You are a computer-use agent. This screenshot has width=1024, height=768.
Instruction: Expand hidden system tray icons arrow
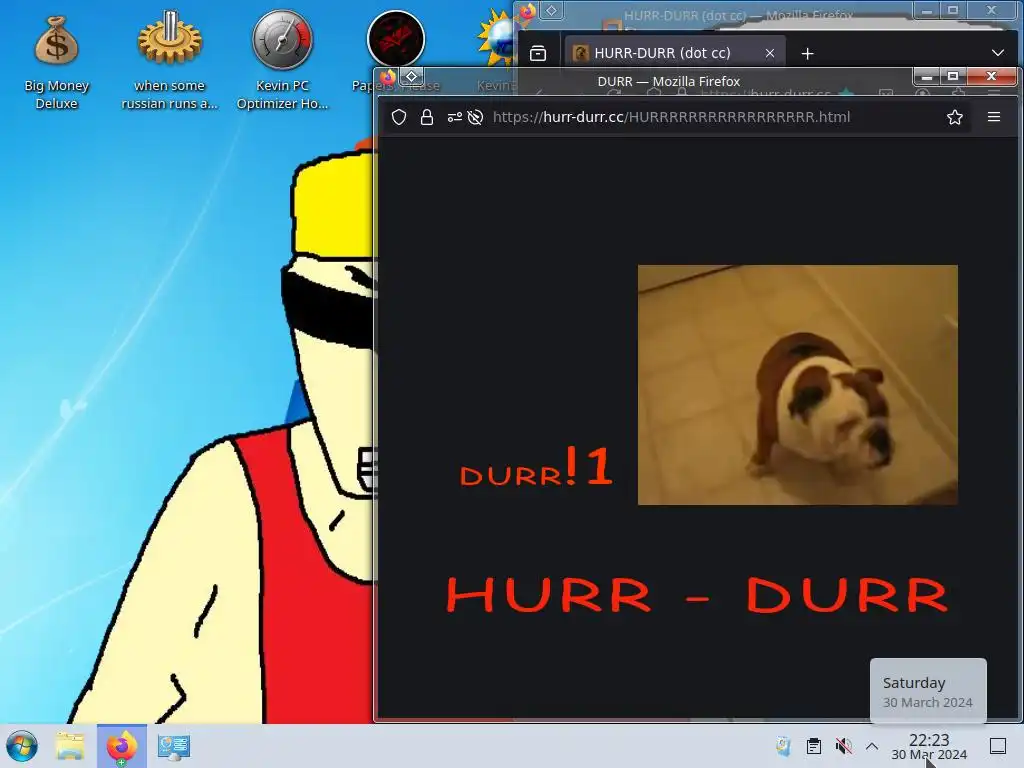(x=872, y=746)
